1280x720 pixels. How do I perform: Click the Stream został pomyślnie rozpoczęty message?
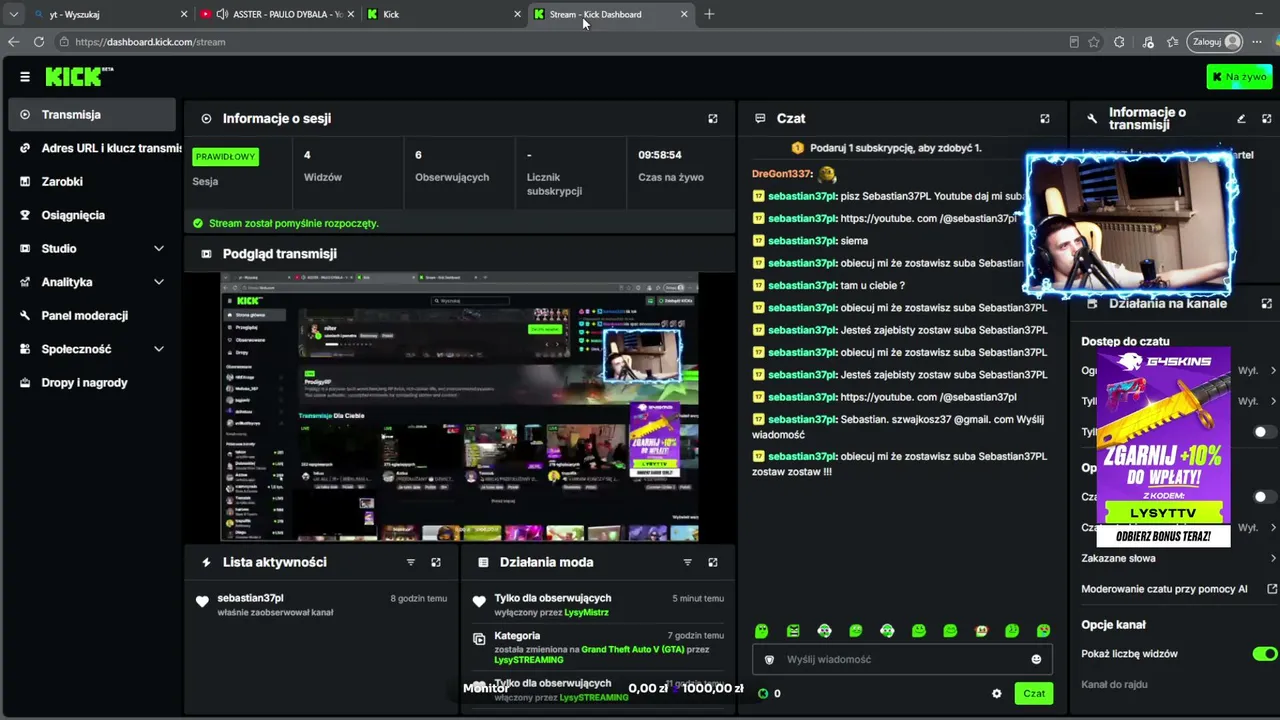tap(294, 223)
